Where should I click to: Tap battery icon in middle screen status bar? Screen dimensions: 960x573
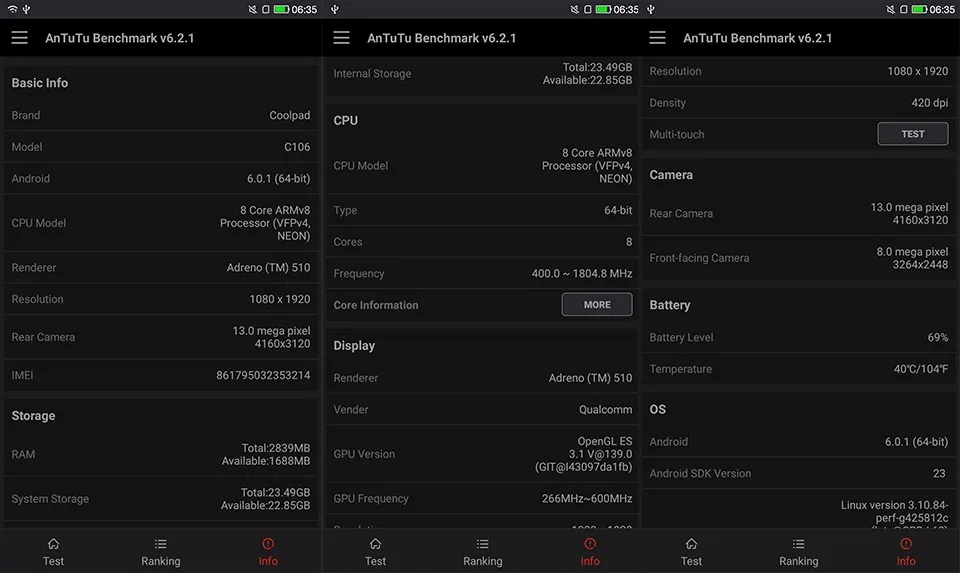pyautogui.click(x=603, y=9)
